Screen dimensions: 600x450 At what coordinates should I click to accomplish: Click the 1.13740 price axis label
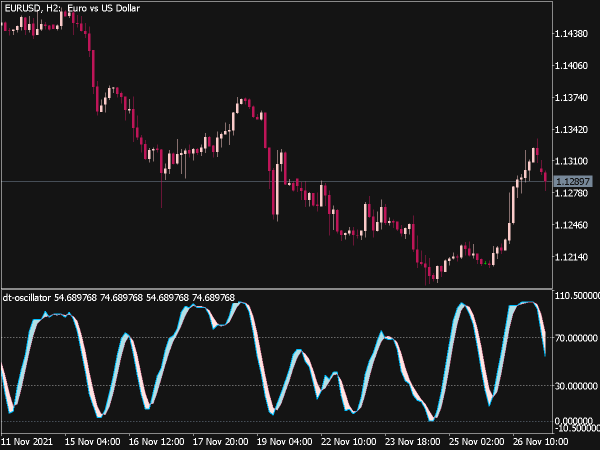pyautogui.click(x=571, y=98)
